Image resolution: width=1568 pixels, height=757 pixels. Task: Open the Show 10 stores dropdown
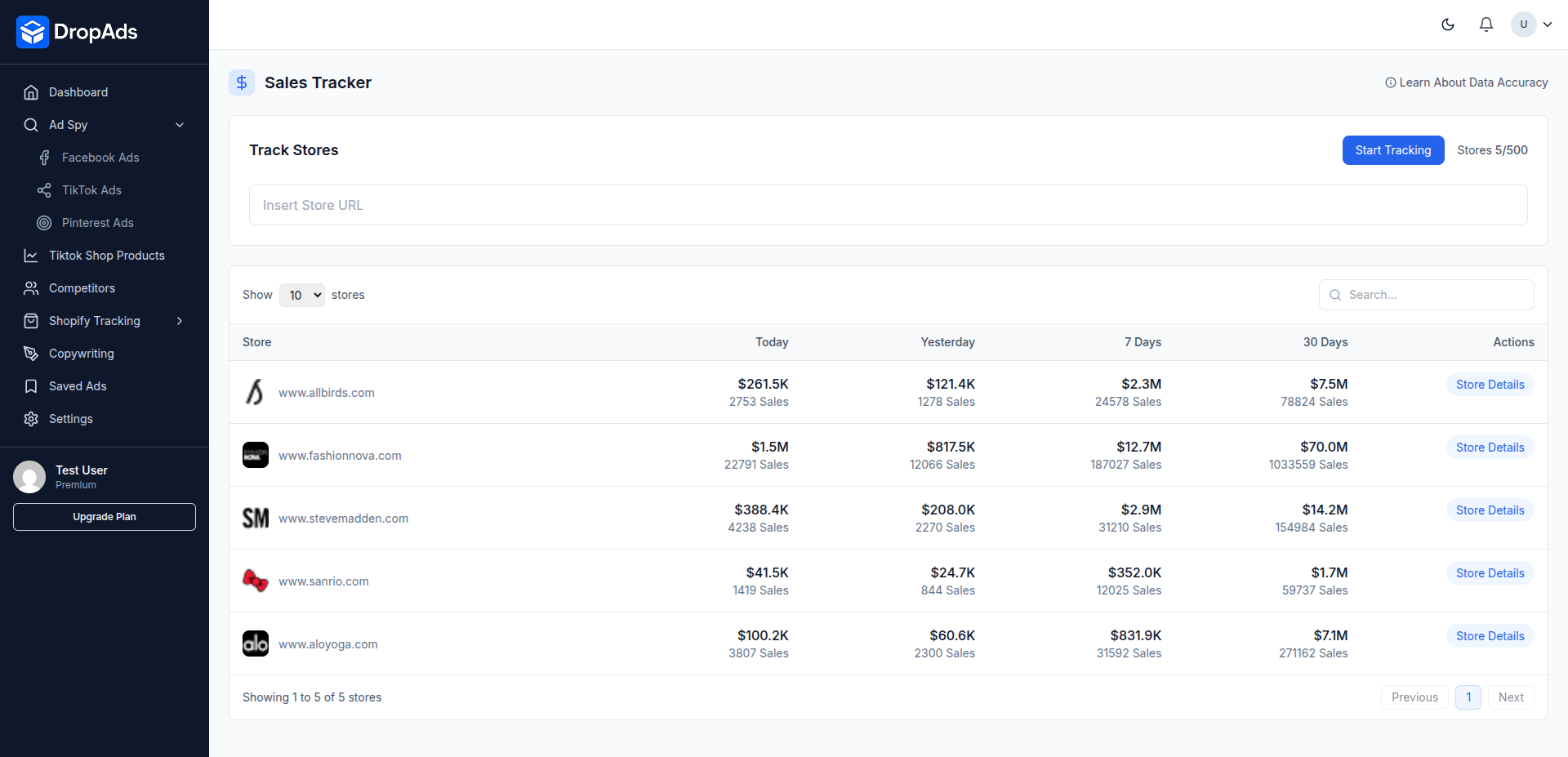302,295
